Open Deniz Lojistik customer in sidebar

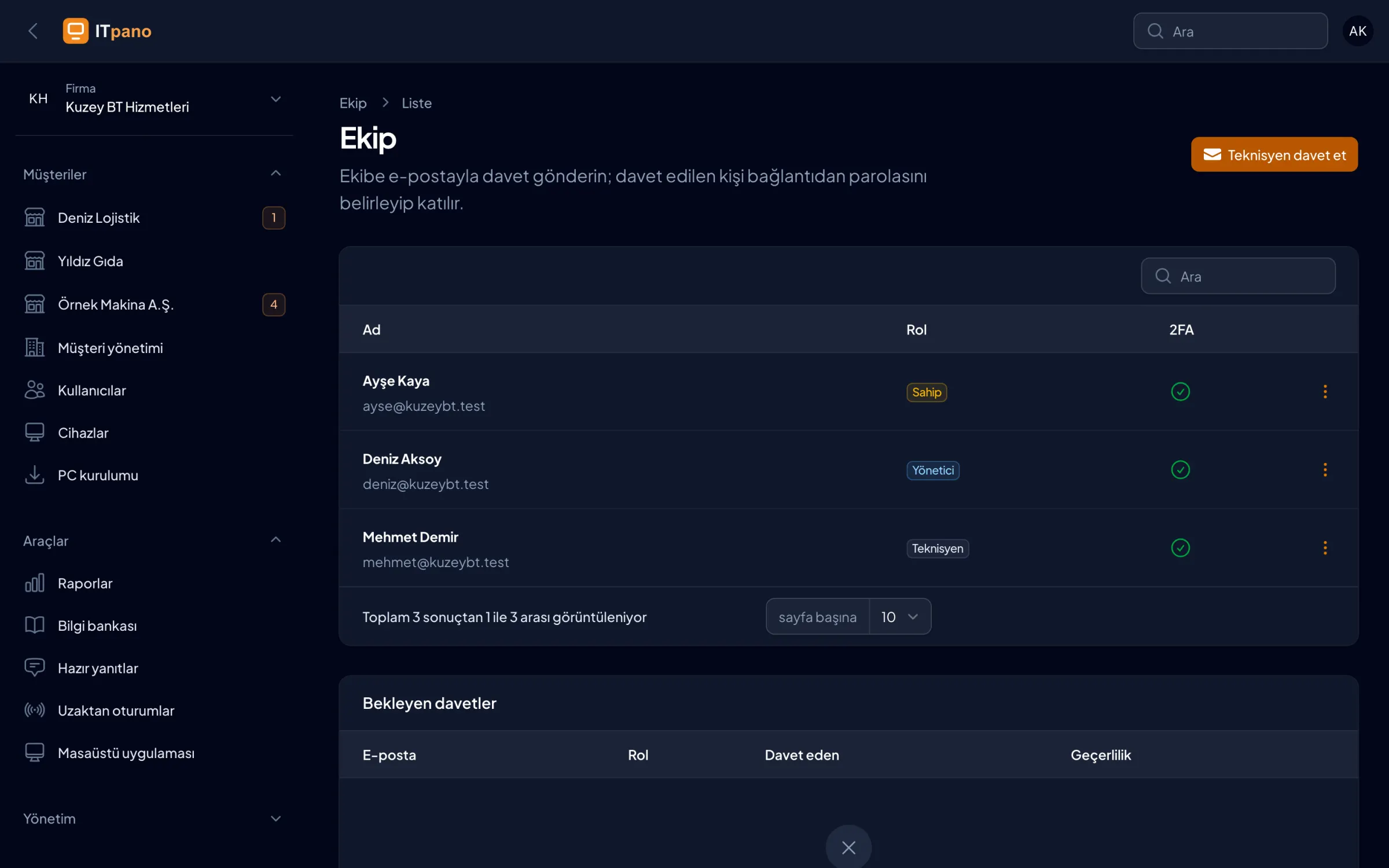pyautogui.click(x=155, y=218)
